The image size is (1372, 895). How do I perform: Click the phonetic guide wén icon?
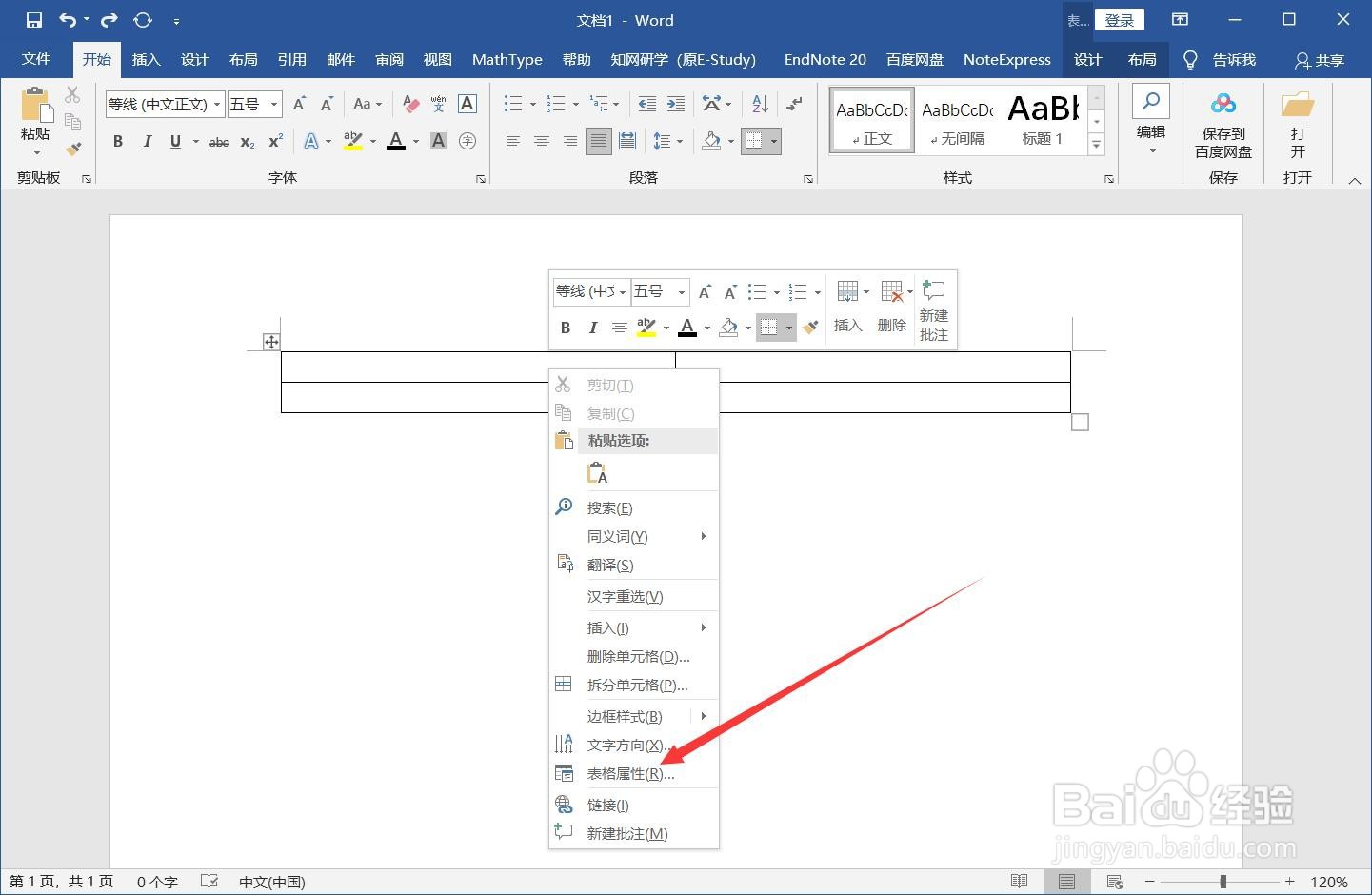pos(438,104)
